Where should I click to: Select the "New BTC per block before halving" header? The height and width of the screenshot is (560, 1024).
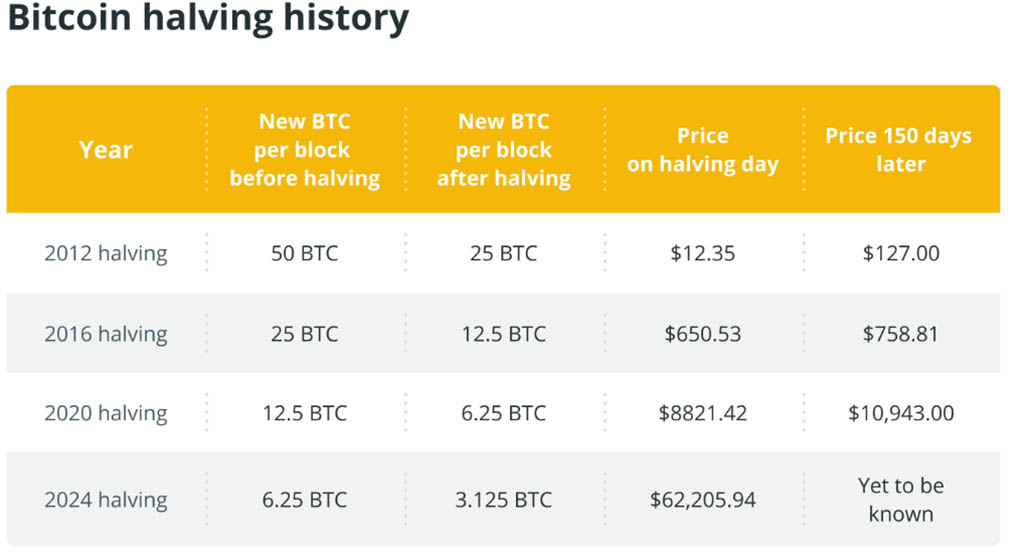(x=305, y=150)
